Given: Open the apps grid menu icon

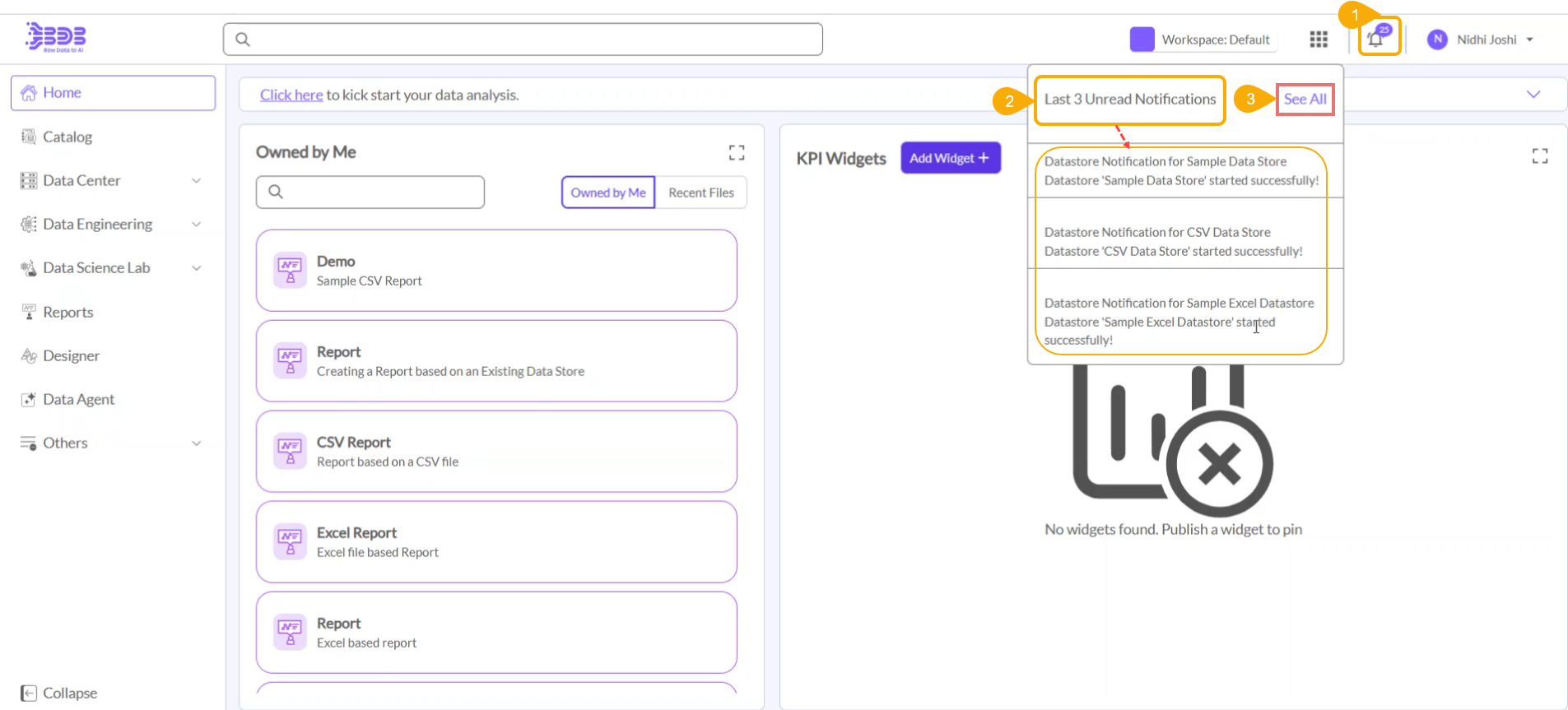Looking at the screenshot, I should coord(1319,39).
